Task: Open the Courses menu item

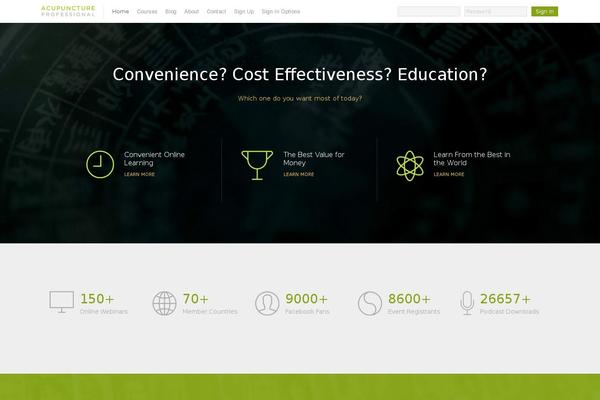Action: [x=147, y=11]
